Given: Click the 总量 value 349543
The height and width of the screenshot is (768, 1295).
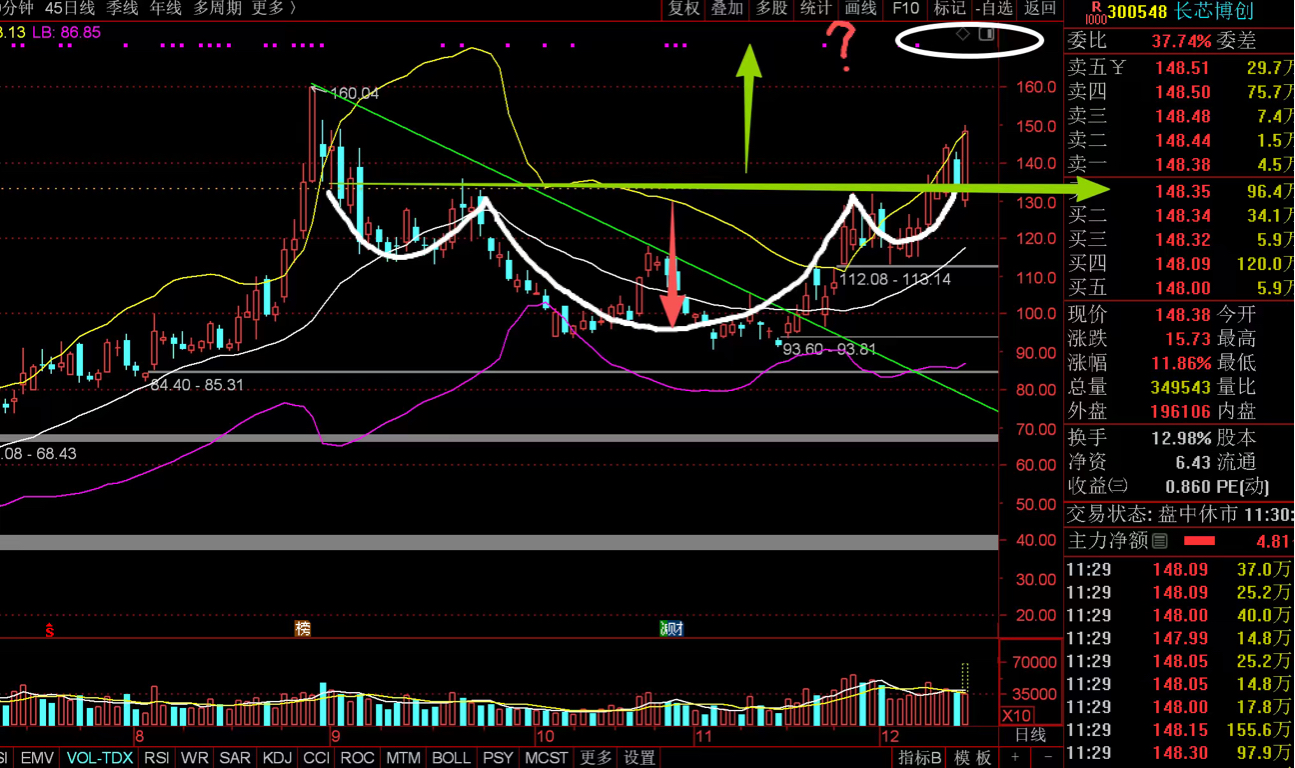Looking at the screenshot, I should [x=1180, y=387].
